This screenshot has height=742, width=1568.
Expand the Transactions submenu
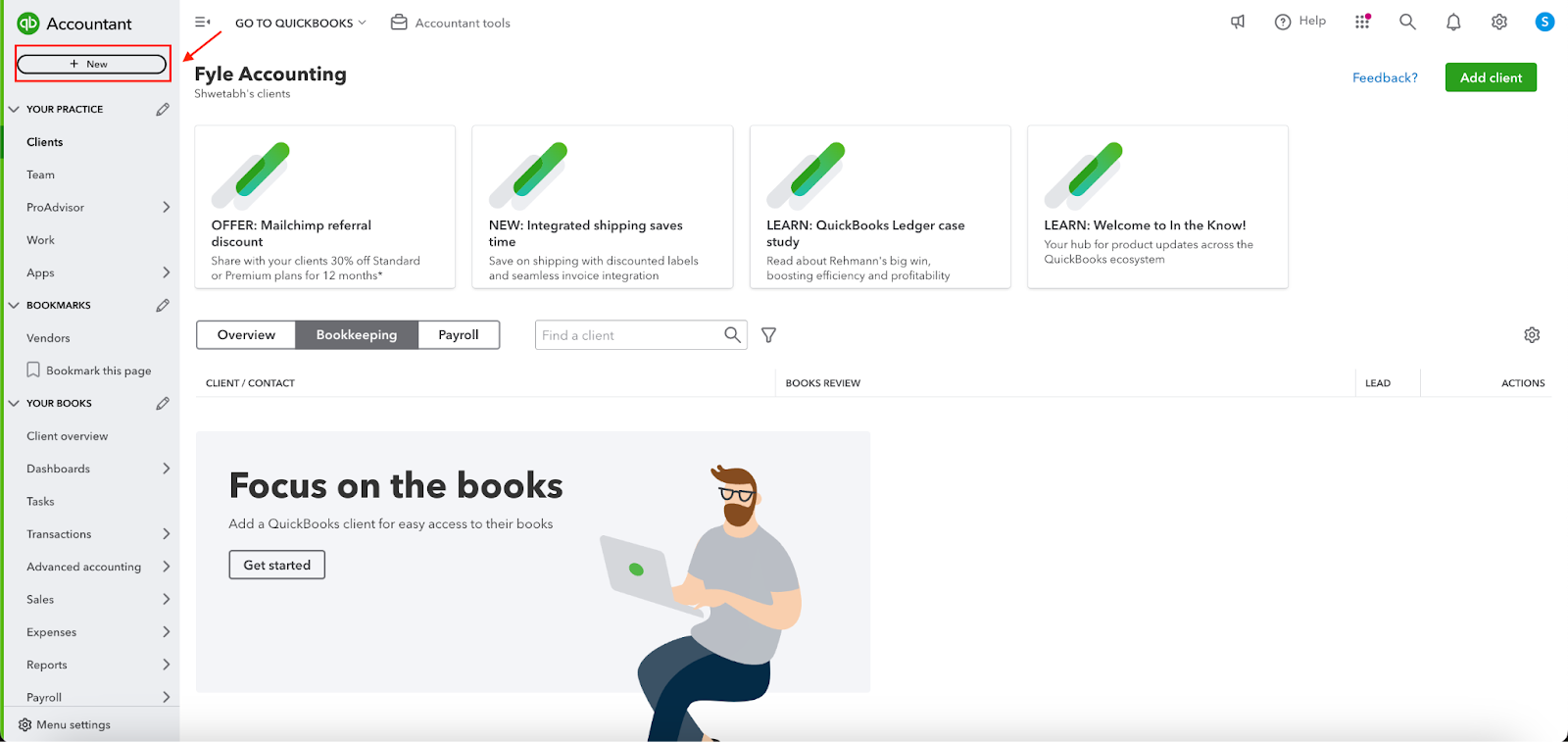click(x=166, y=534)
